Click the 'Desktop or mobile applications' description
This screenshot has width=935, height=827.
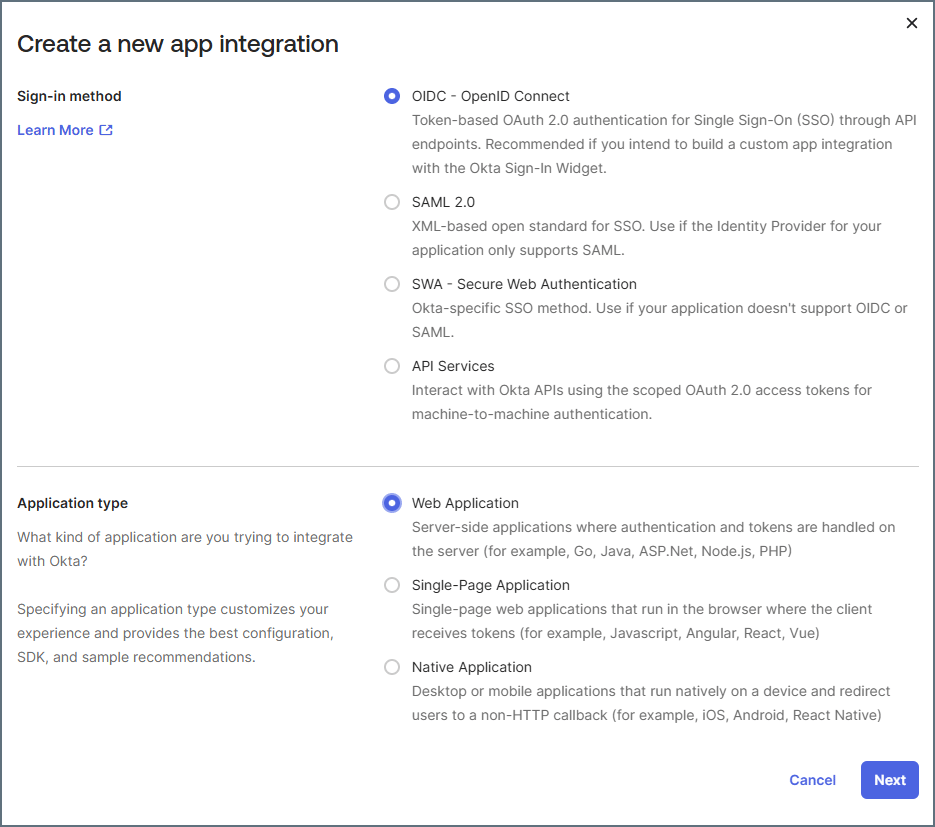(651, 703)
